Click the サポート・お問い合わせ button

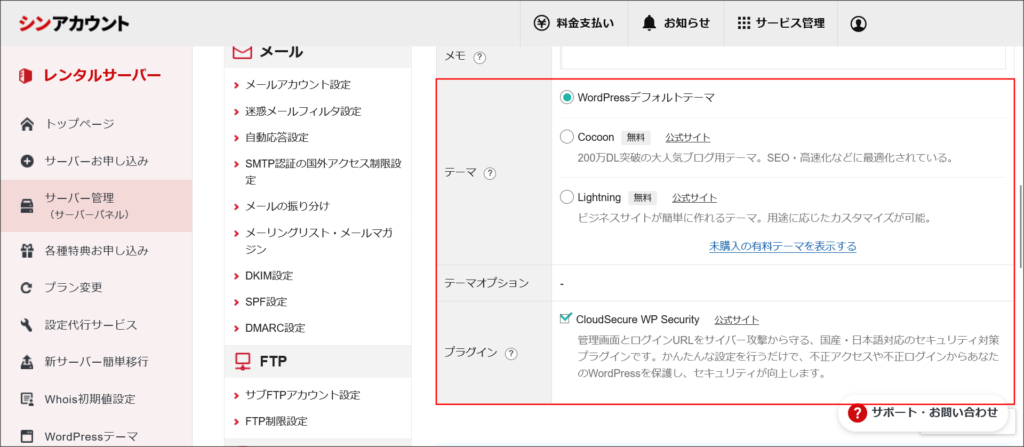click(923, 412)
